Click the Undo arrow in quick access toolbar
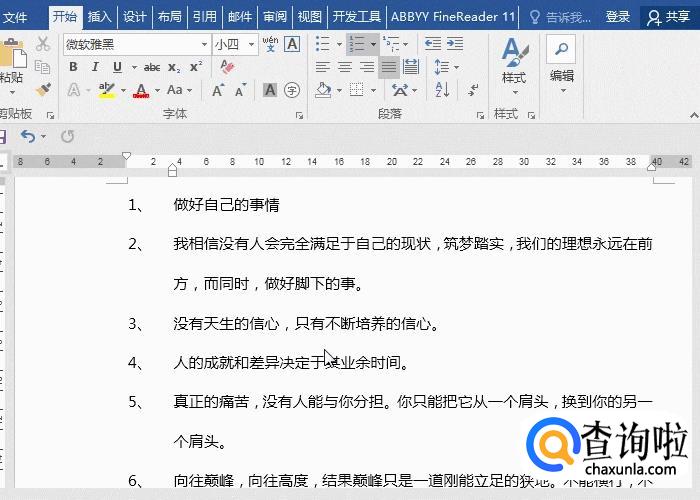Image resolution: width=700 pixels, height=500 pixels. [x=27, y=136]
